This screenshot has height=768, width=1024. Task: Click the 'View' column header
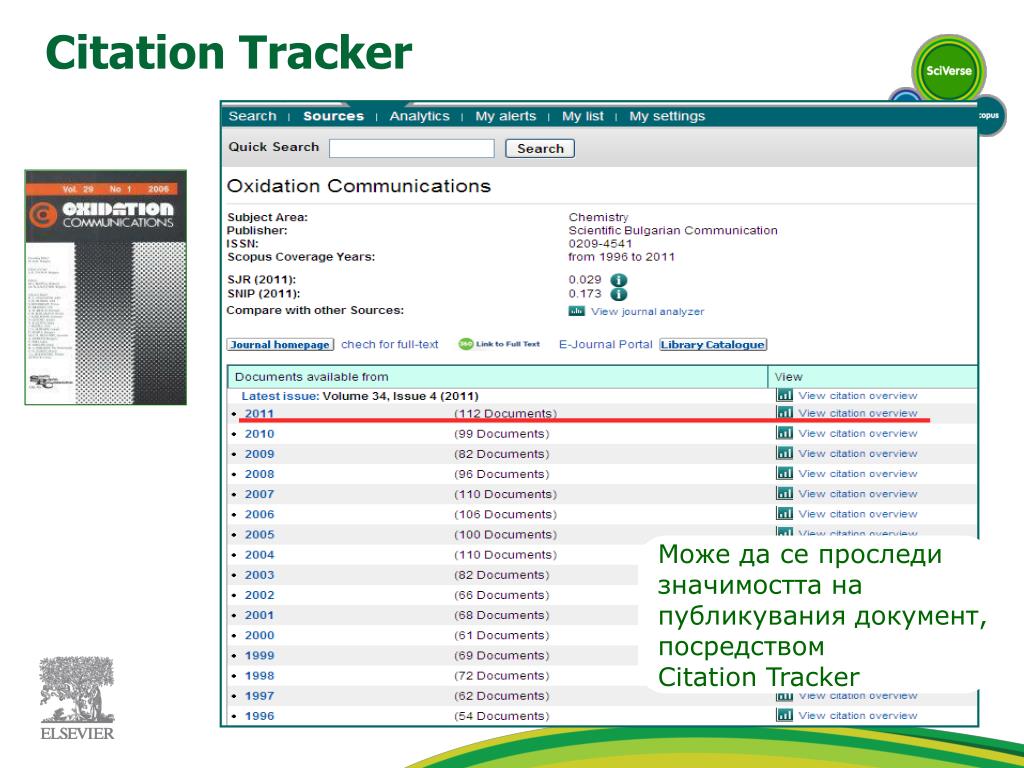872,377
